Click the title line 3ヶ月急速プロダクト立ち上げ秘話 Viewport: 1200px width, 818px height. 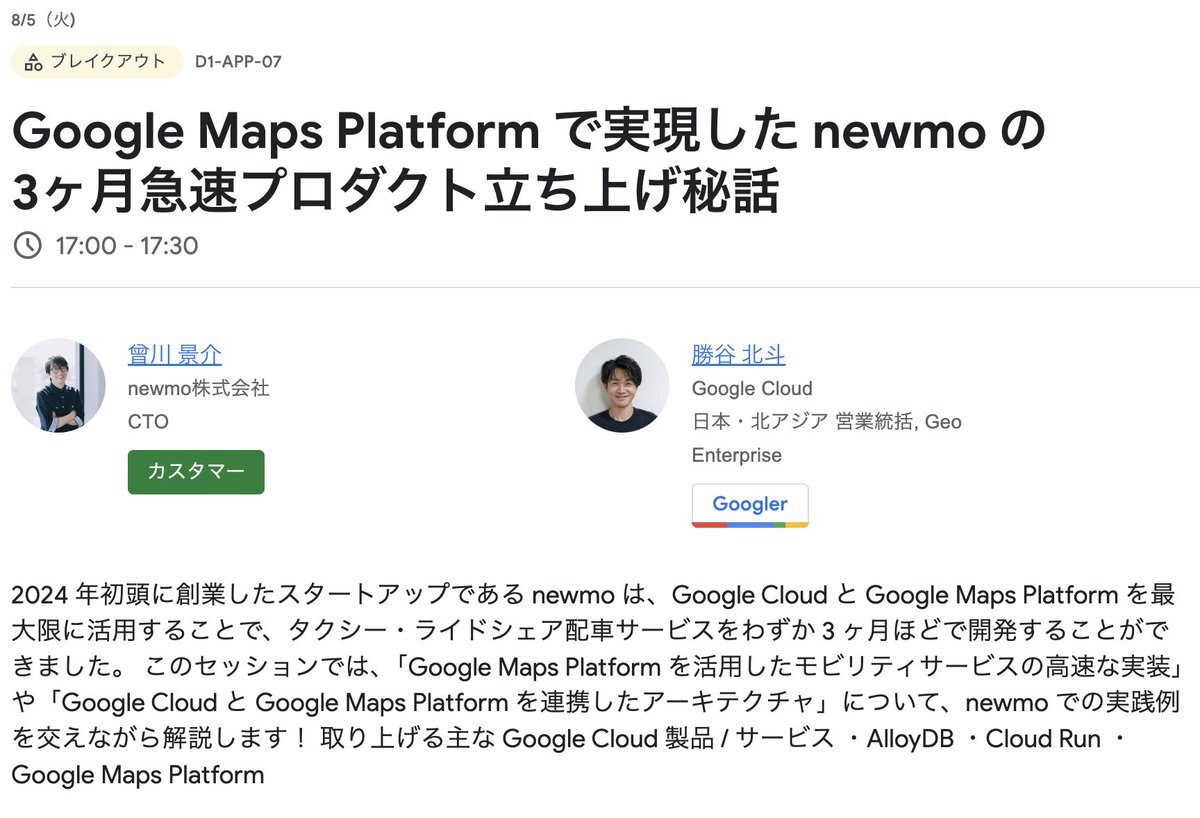[395, 192]
